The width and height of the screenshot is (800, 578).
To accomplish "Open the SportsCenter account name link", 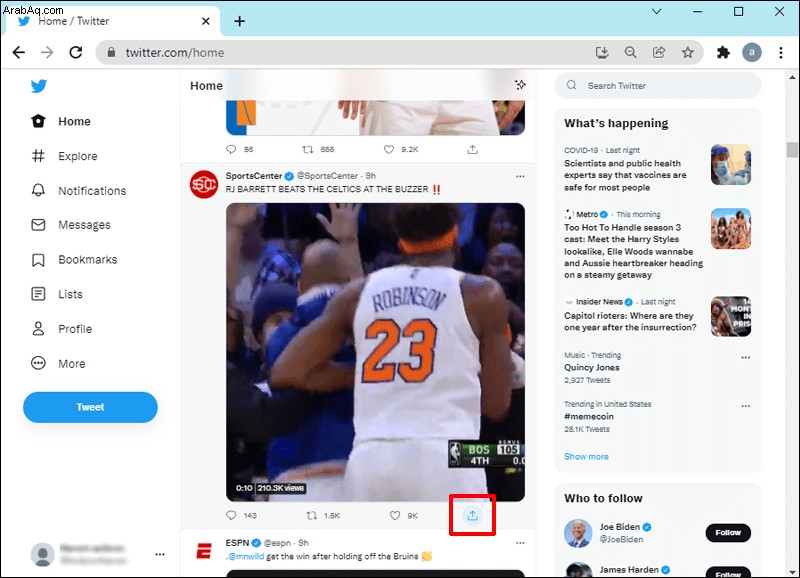I will coord(254,175).
